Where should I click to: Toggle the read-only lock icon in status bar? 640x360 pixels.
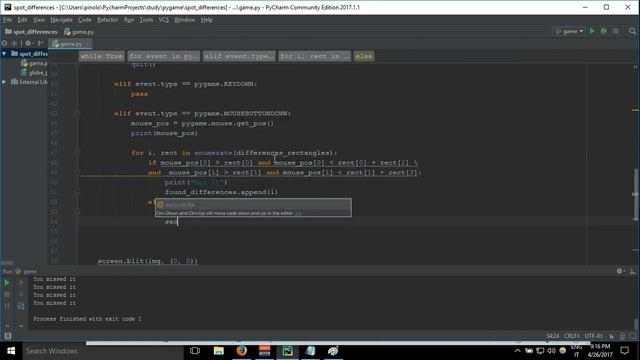click(x=611, y=336)
